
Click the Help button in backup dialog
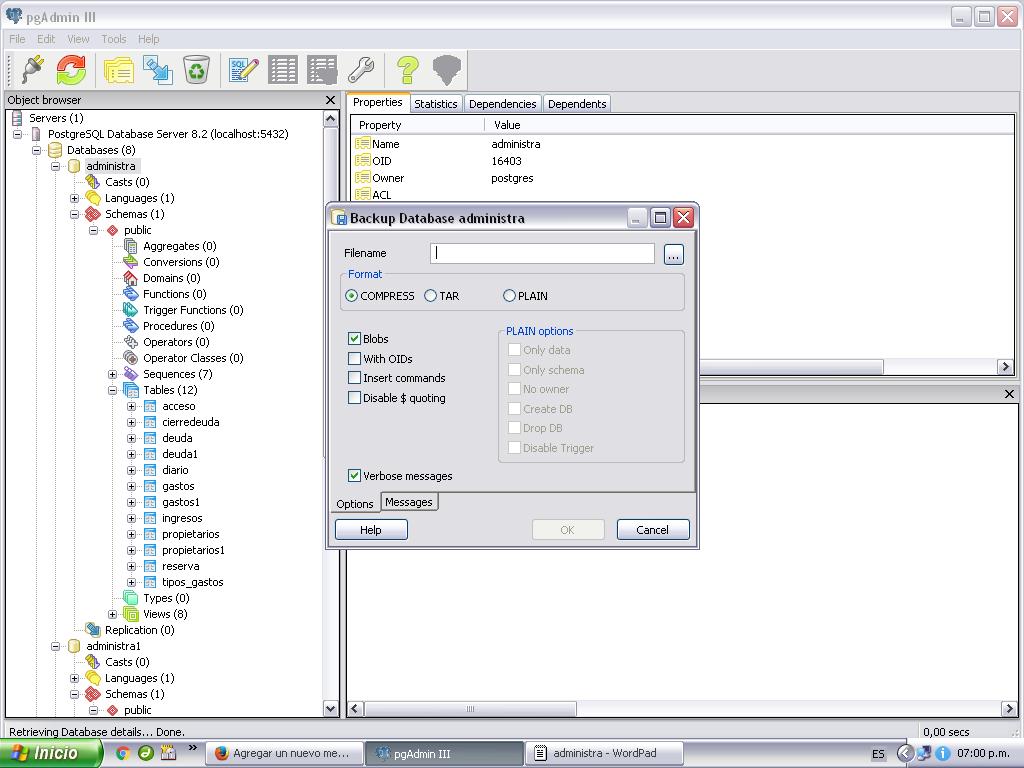(371, 530)
